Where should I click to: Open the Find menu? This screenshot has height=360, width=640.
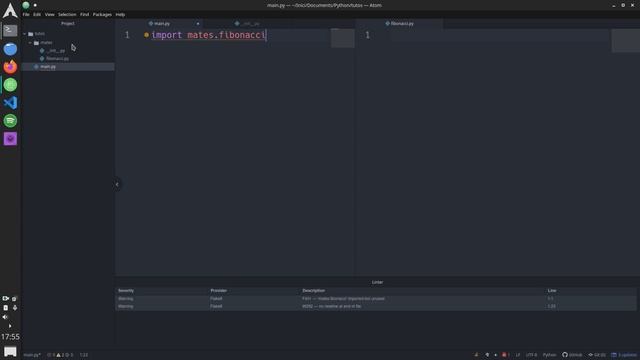click(x=84, y=14)
